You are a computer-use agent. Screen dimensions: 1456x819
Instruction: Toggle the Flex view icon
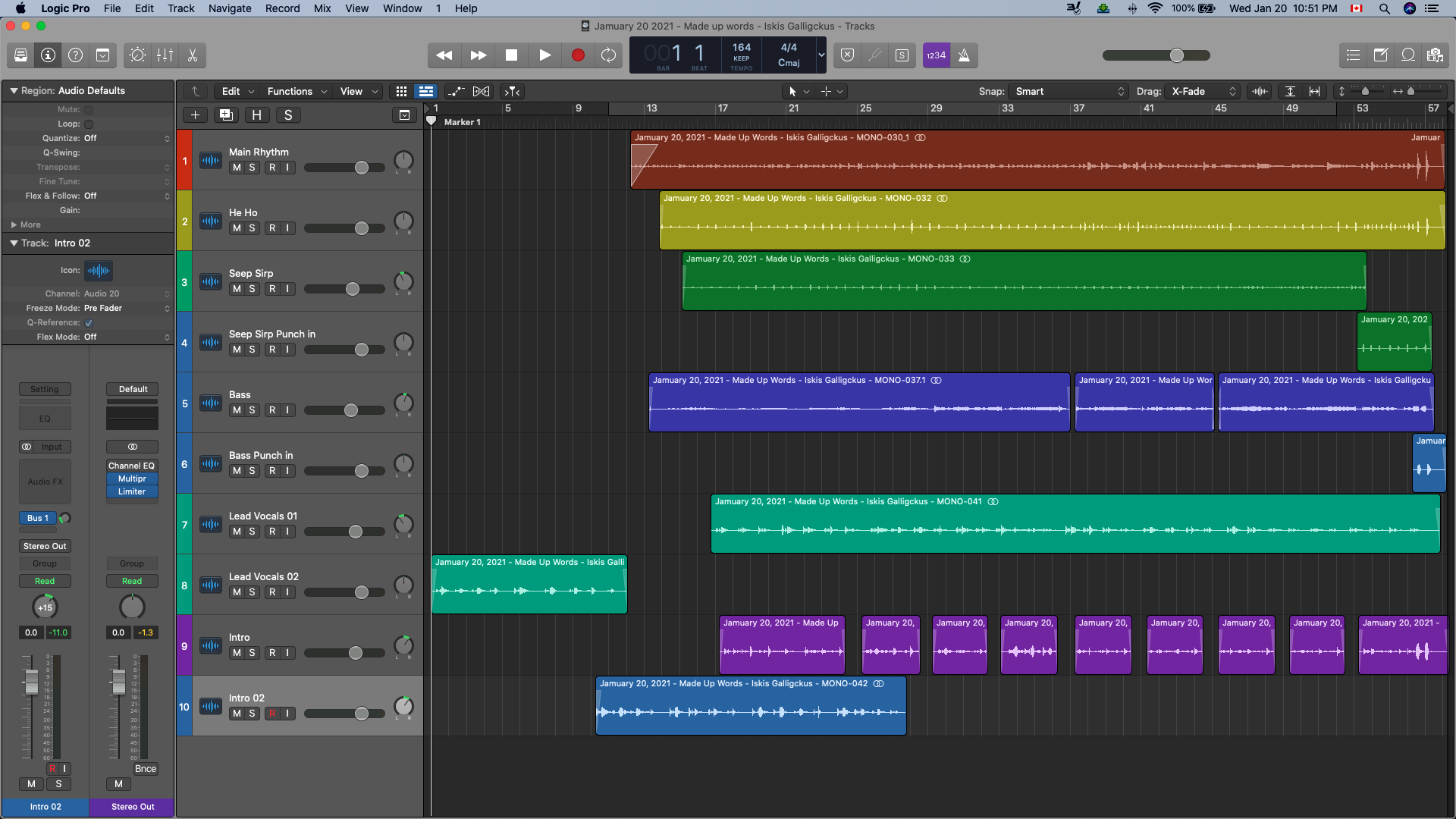(x=481, y=92)
